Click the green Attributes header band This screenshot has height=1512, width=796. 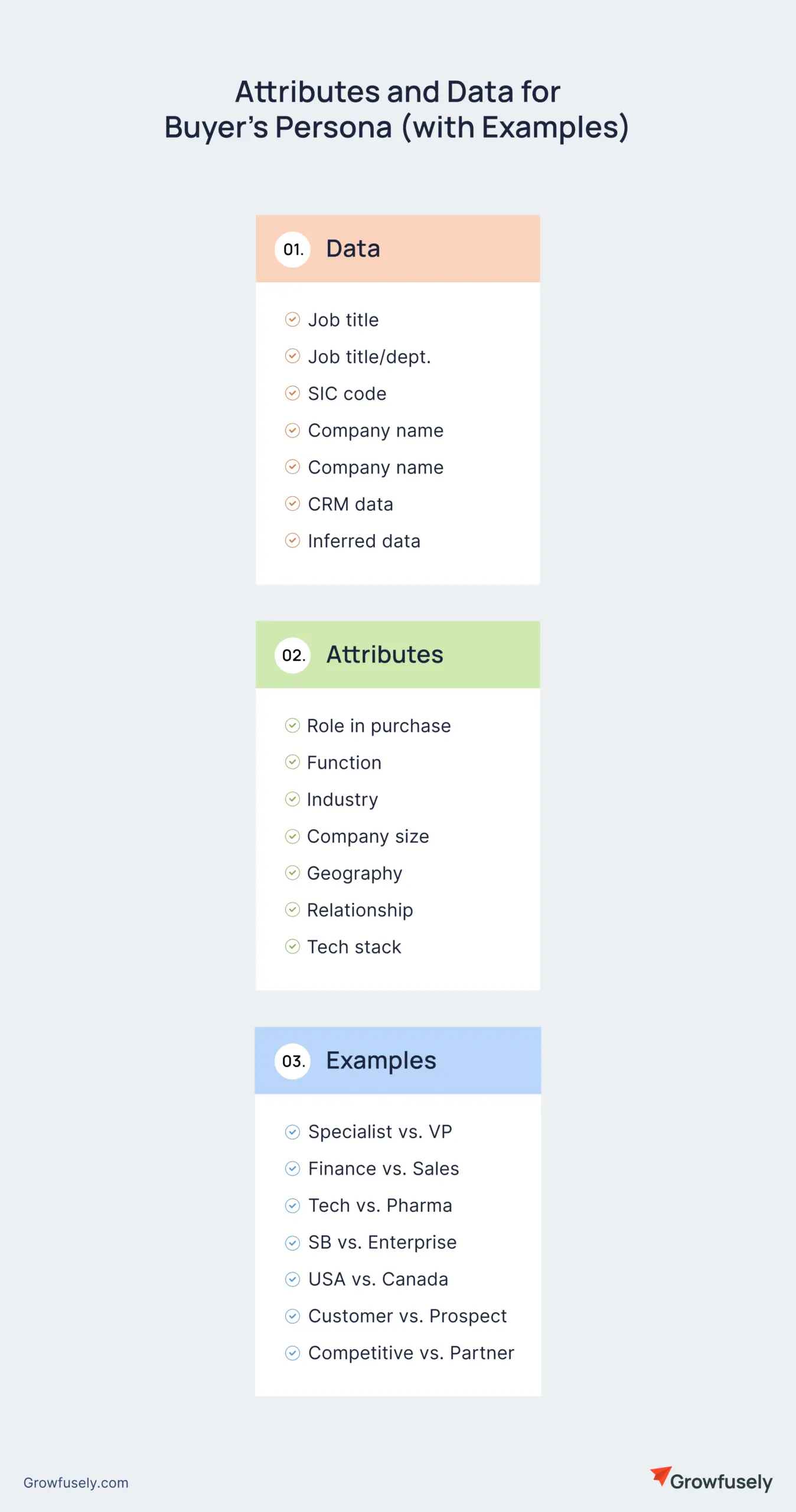coord(484,654)
